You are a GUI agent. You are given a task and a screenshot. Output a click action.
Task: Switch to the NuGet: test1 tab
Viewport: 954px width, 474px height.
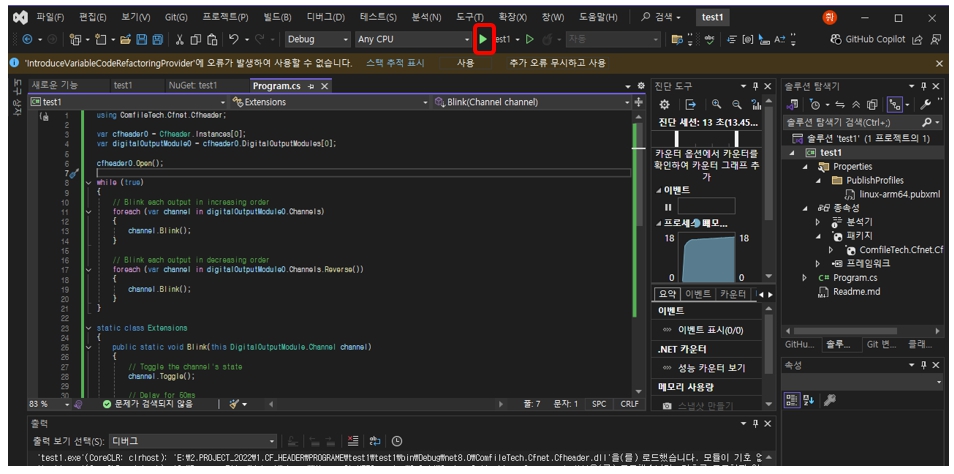(x=192, y=86)
